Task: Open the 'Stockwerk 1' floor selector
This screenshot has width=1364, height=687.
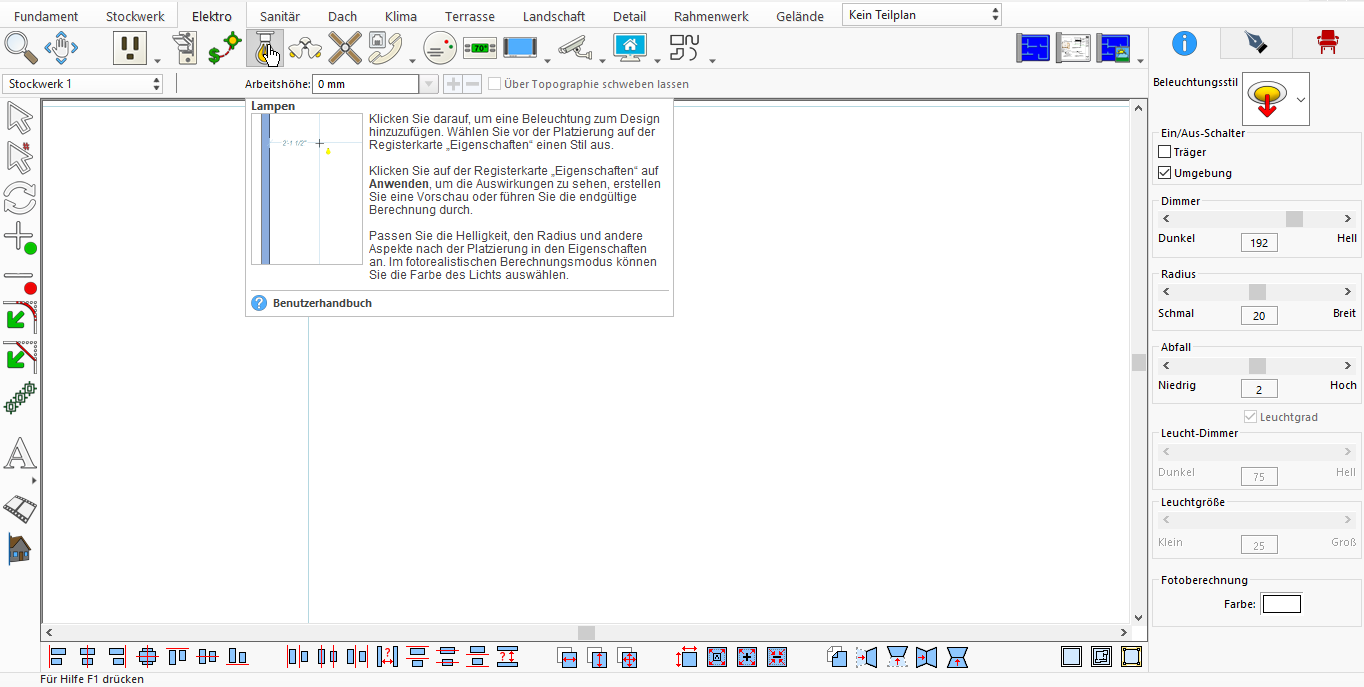Action: (83, 84)
